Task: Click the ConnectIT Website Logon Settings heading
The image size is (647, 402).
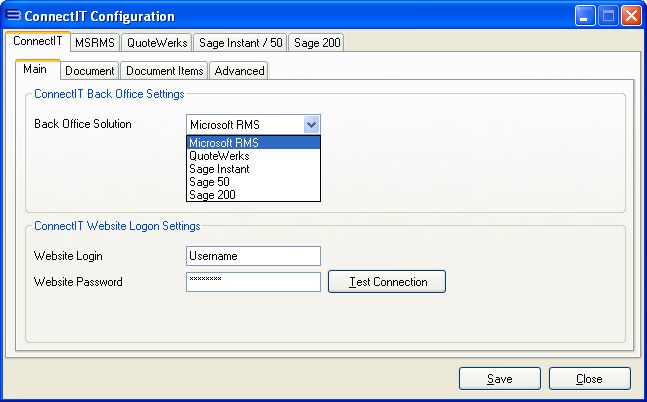Action: coord(117,226)
